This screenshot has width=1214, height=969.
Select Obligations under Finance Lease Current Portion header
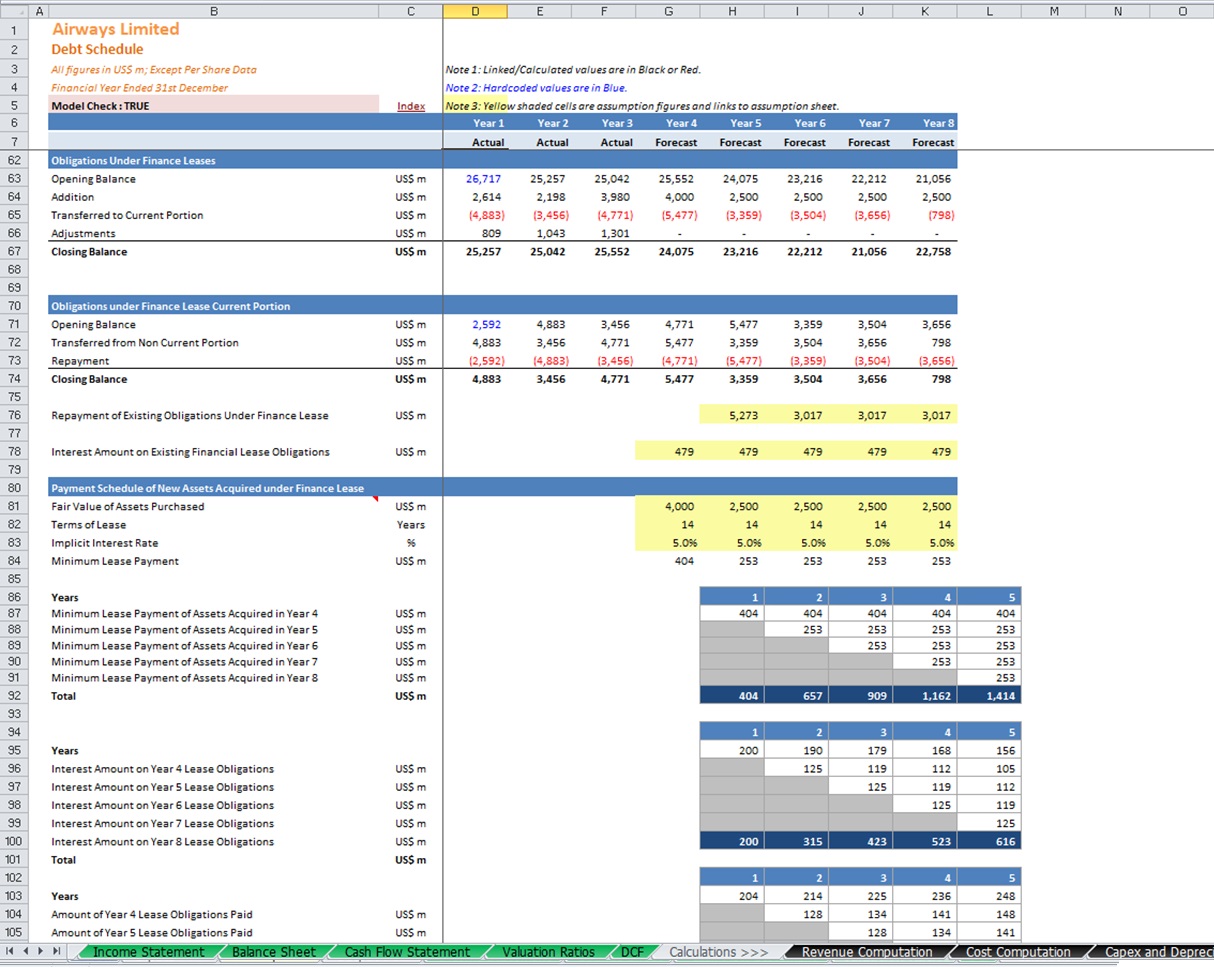170,306
